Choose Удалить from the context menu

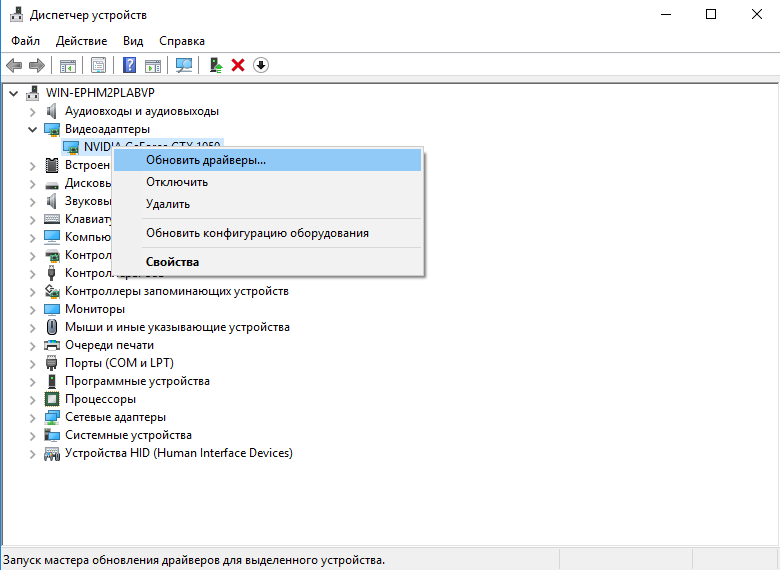pos(268,204)
